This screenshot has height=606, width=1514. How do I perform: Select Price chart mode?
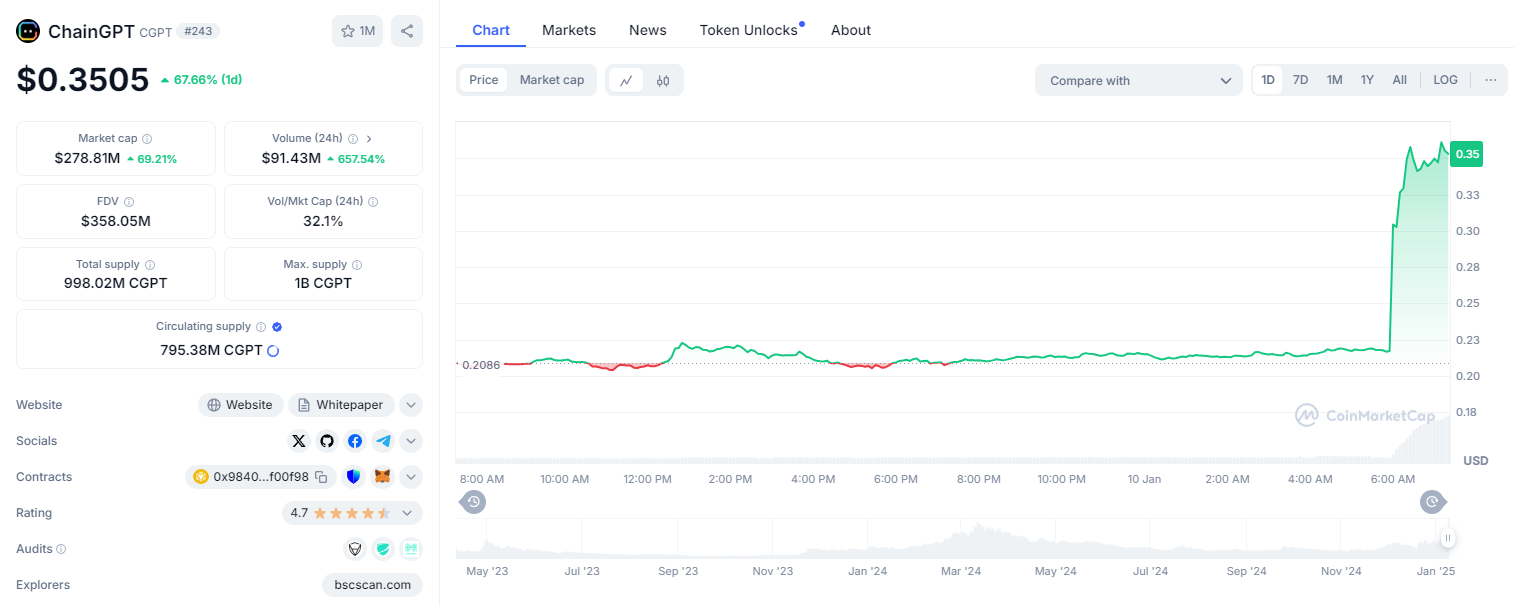[x=484, y=80]
